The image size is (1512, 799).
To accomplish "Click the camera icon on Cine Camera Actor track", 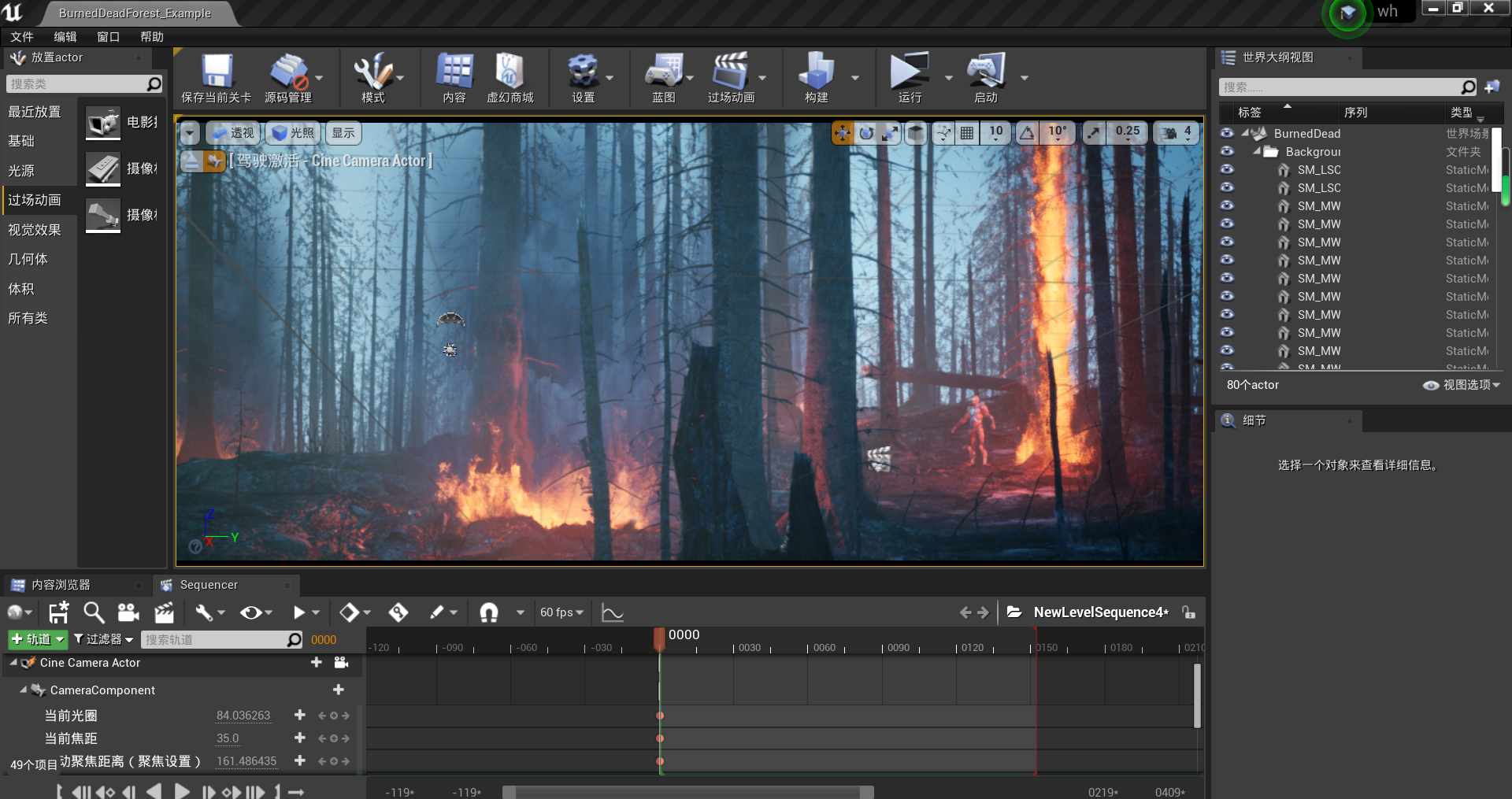I will [341, 663].
